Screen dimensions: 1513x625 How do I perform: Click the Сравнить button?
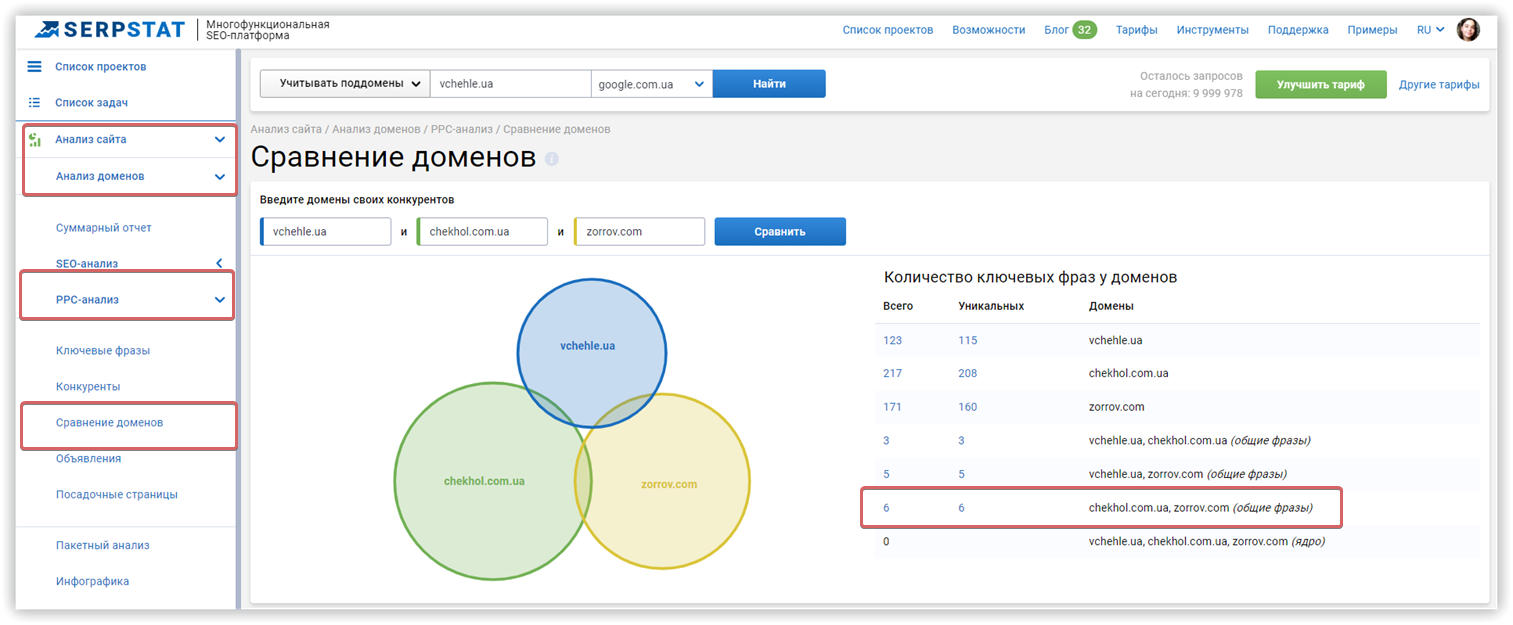pos(780,231)
